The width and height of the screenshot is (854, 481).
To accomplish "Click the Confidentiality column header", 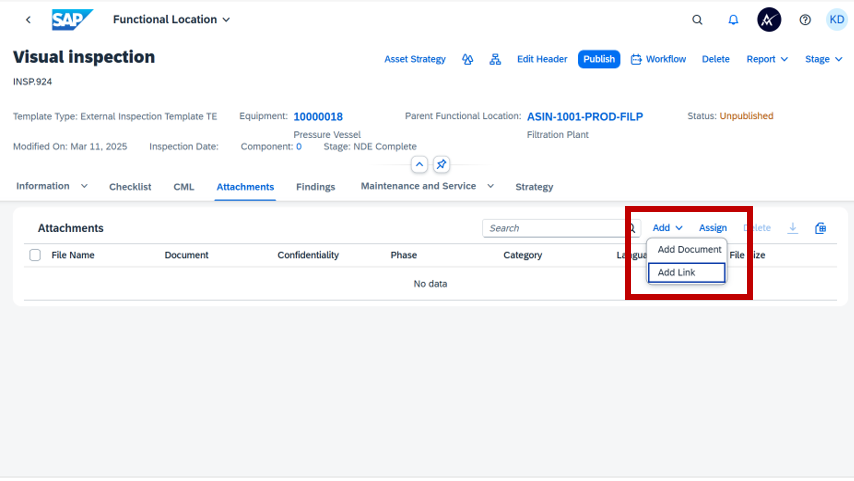I will pyautogui.click(x=308, y=255).
